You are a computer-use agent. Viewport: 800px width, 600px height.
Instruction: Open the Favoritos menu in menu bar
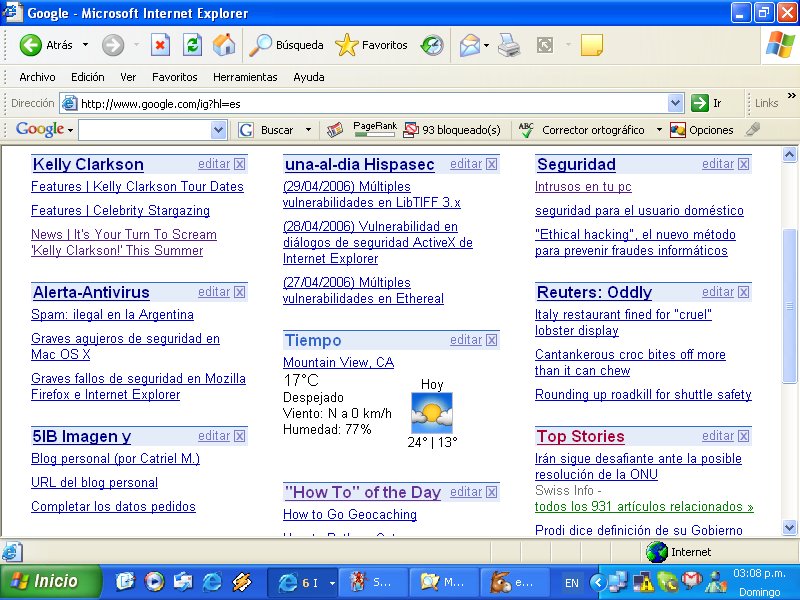tap(174, 77)
